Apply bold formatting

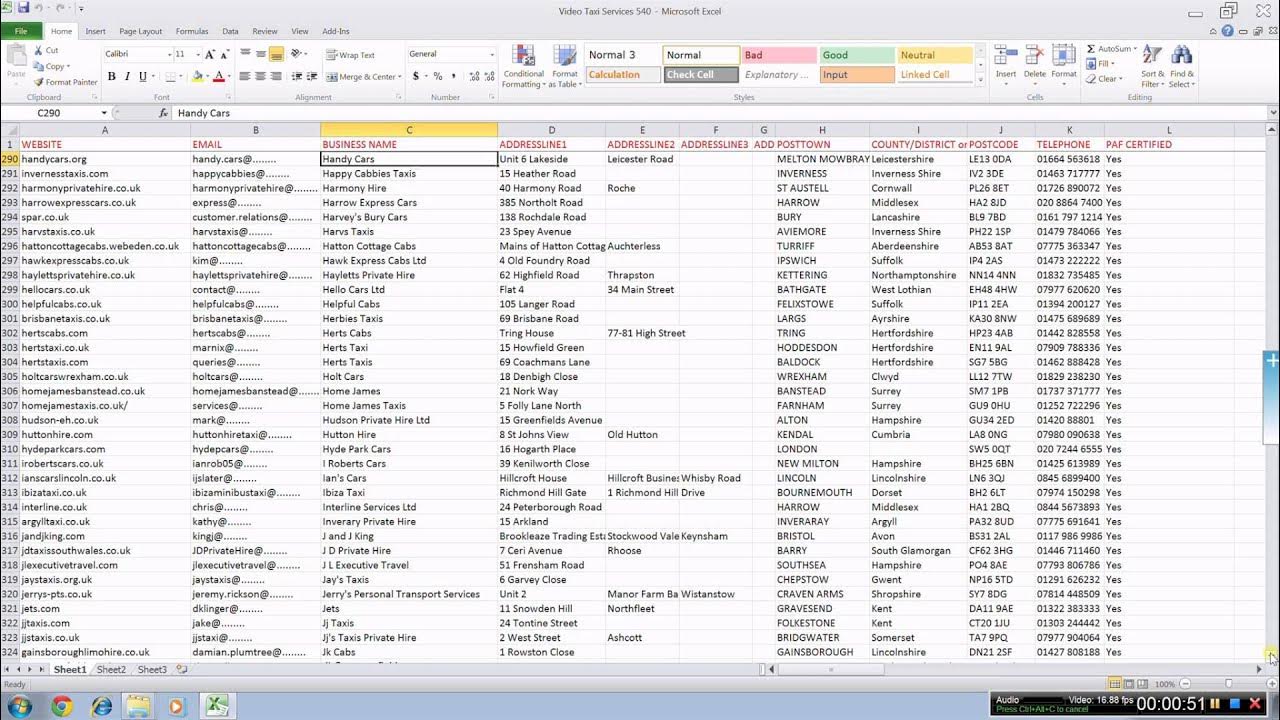click(111, 76)
